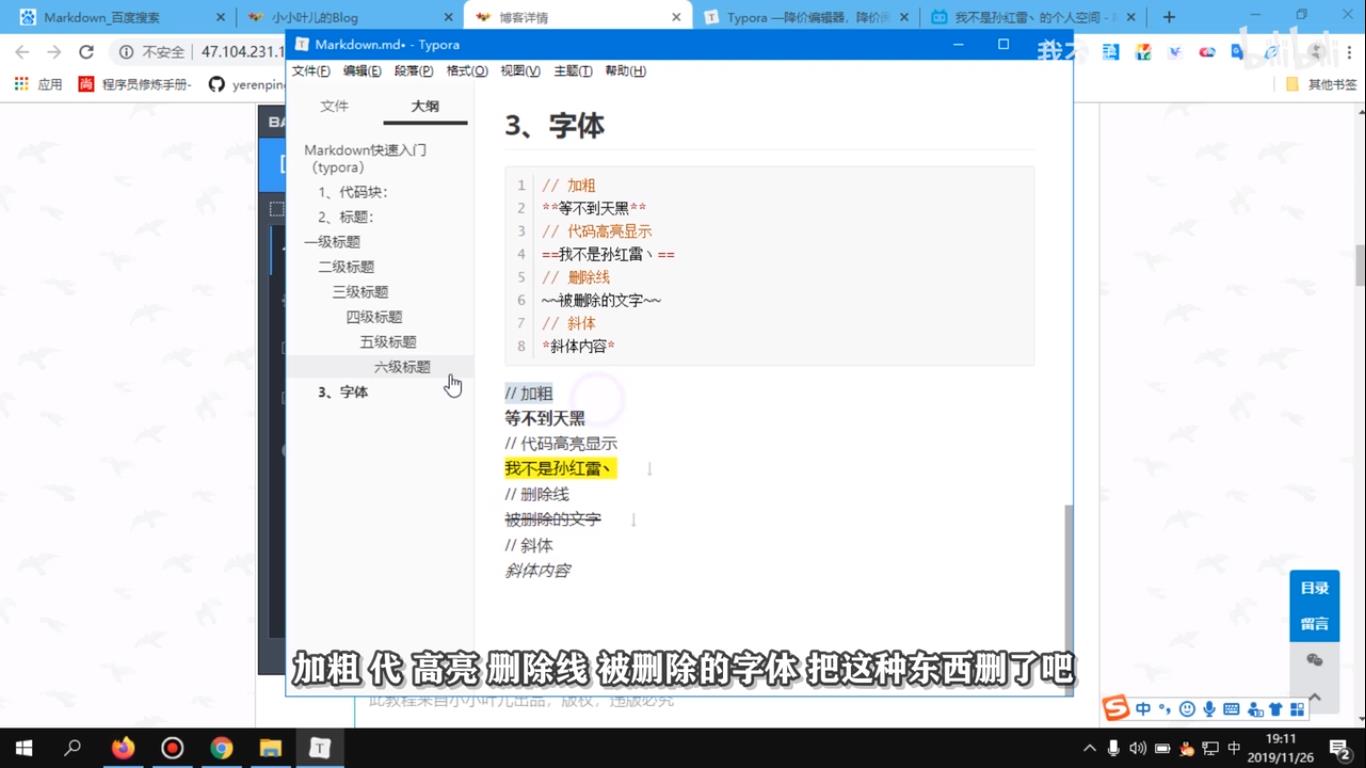Open the Windows Start menu

point(24,748)
